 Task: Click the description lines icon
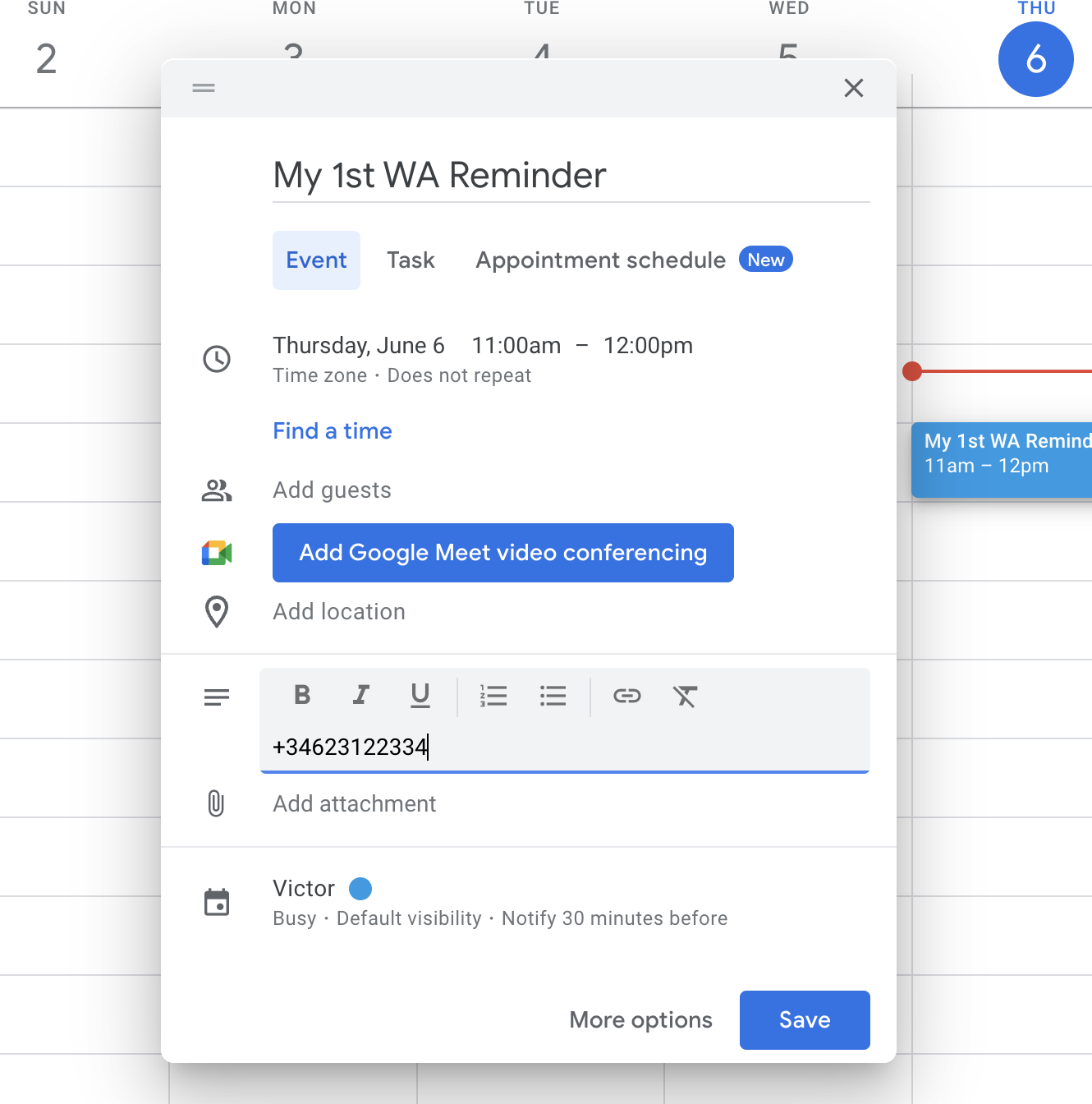point(217,697)
